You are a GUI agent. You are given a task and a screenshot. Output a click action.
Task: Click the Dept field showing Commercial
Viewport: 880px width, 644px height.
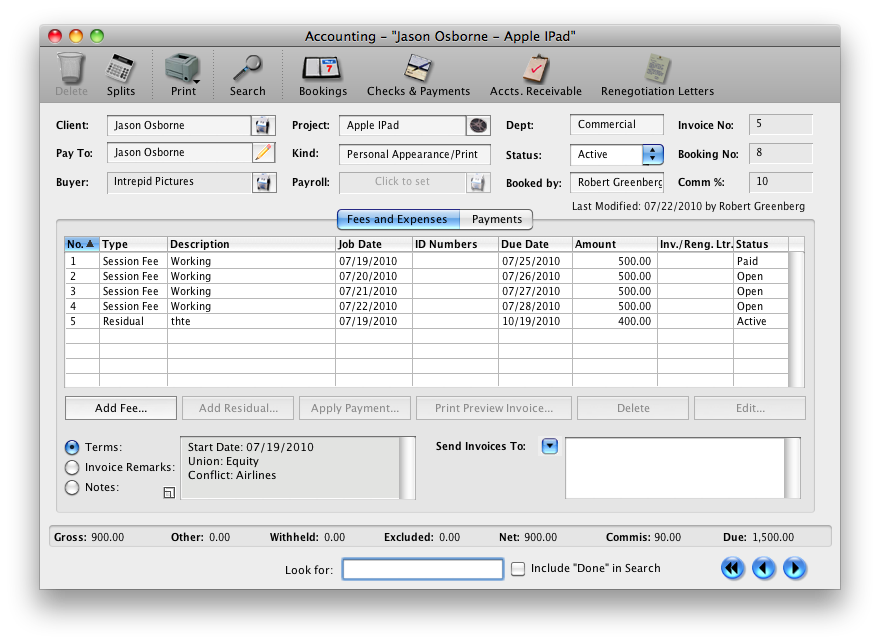pyautogui.click(x=617, y=125)
